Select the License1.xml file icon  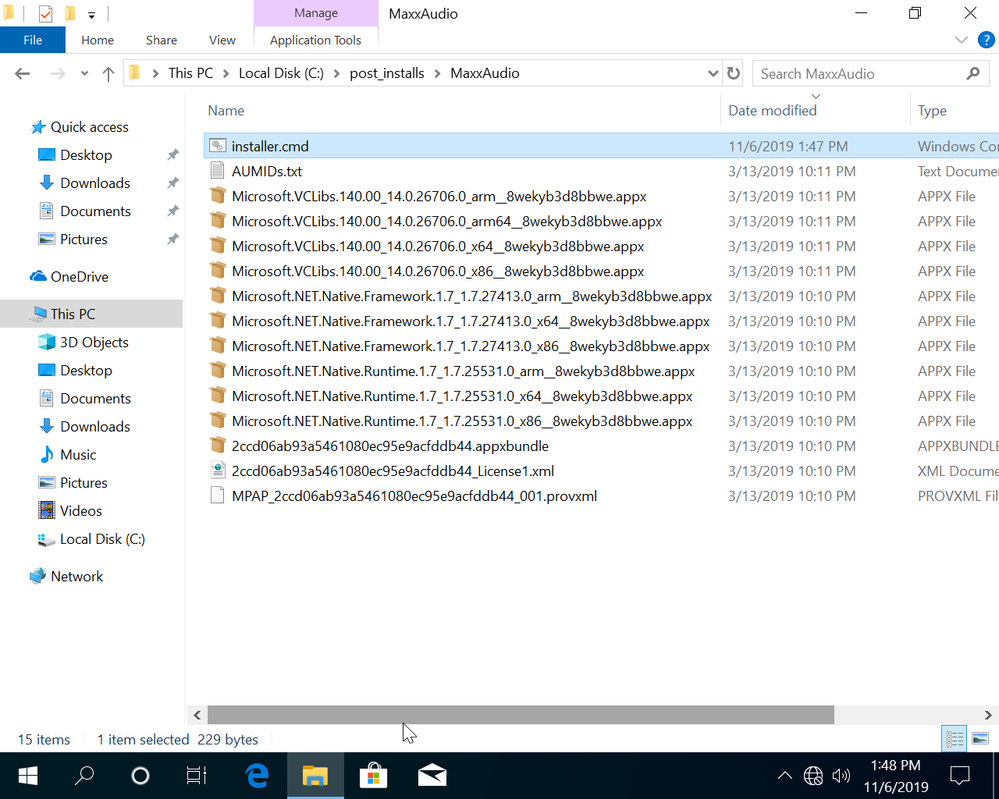click(x=217, y=470)
